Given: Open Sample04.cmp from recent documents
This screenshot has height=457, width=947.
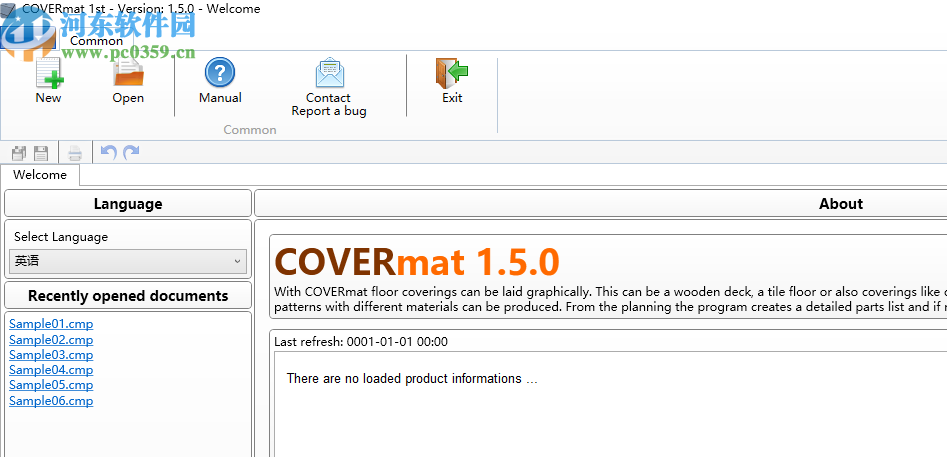Looking at the screenshot, I should point(51,370).
